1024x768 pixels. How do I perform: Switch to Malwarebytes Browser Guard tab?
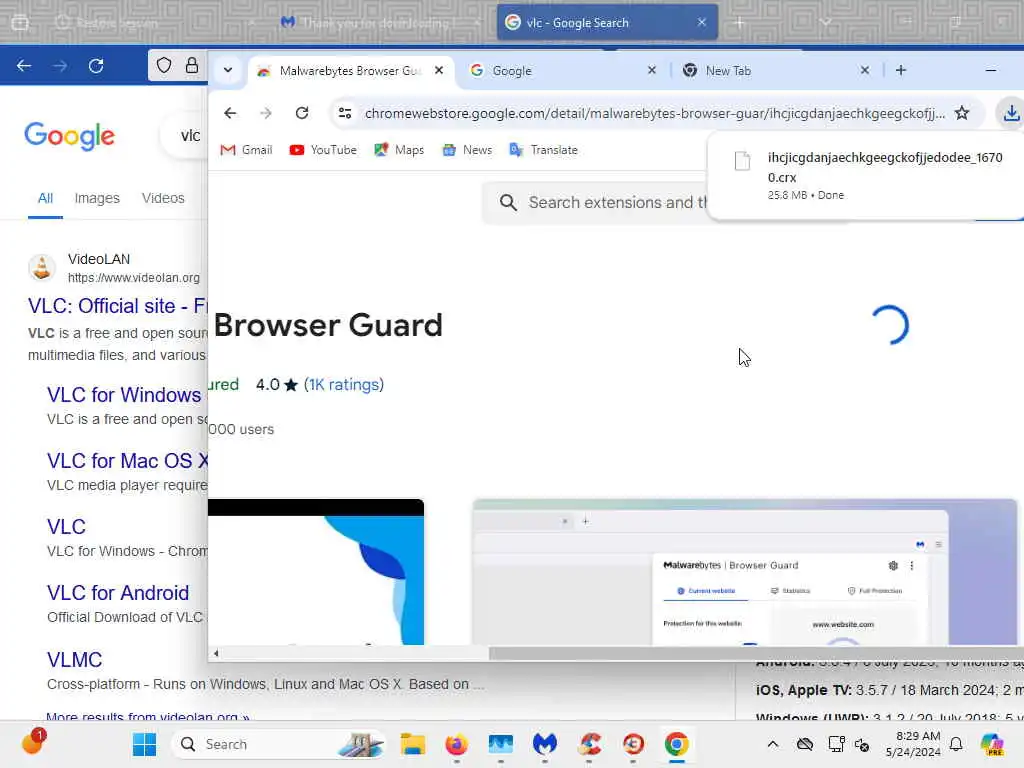coord(349,71)
